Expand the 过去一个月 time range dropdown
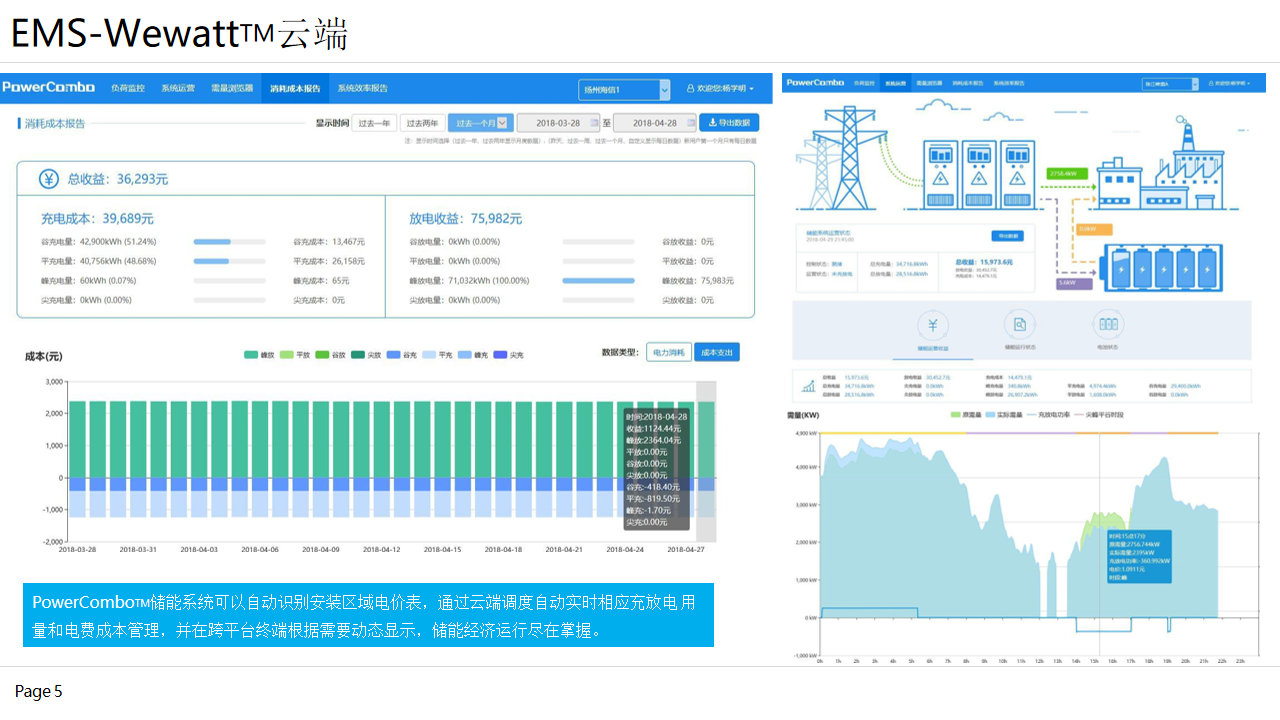The height and width of the screenshot is (720, 1280). pyautogui.click(x=503, y=123)
